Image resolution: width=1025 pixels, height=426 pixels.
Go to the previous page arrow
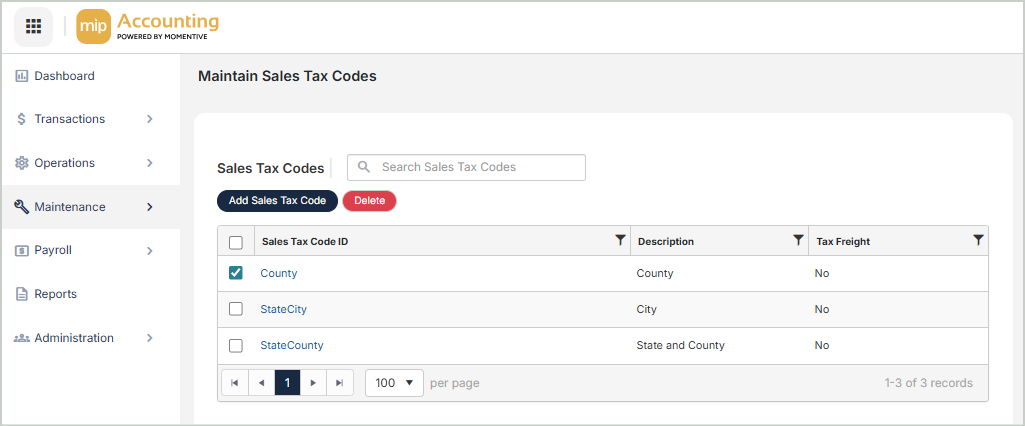tap(261, 383)
